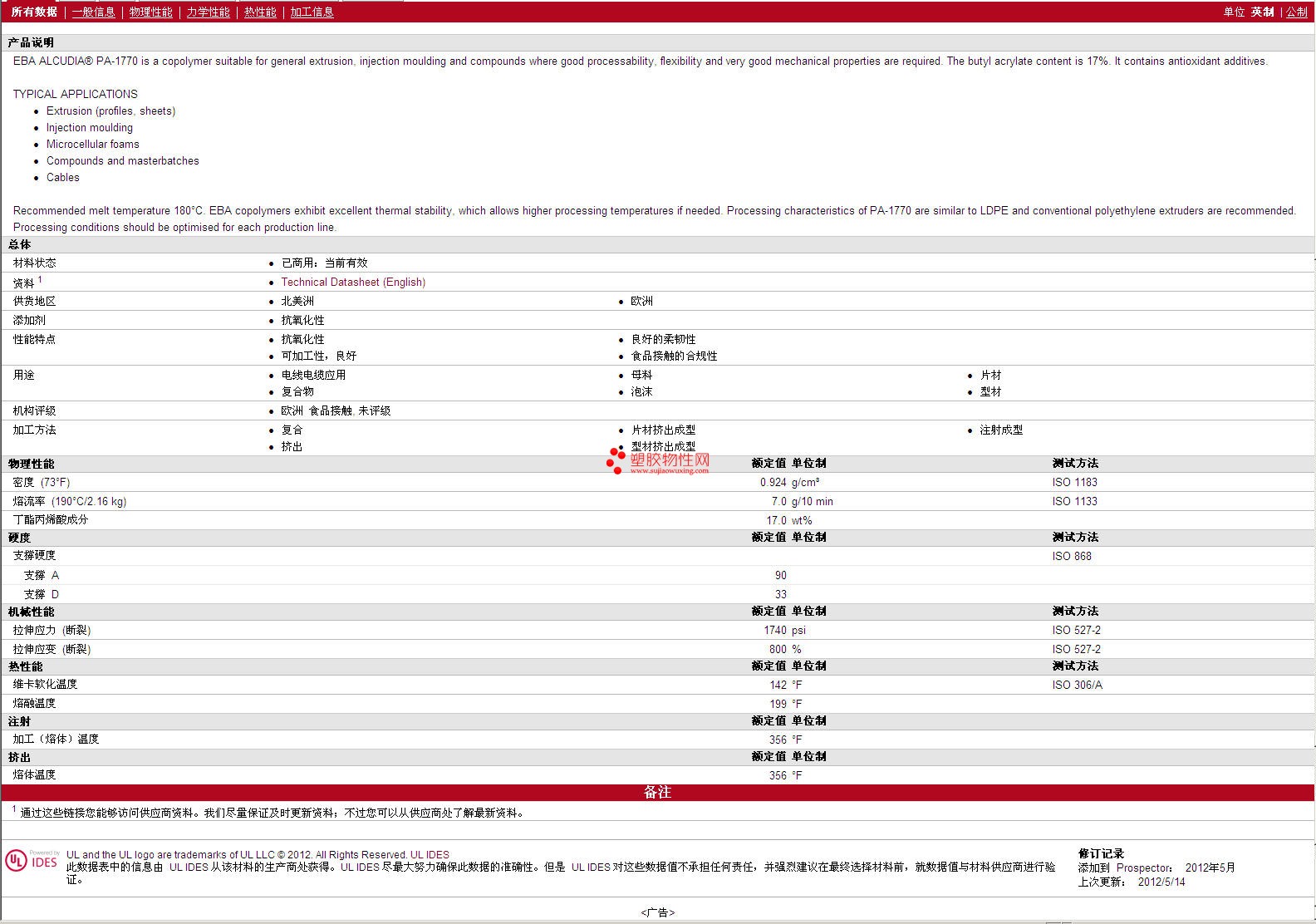Click the 产品说明 section heading
The image size is (1316, 924).
[31, 42]
